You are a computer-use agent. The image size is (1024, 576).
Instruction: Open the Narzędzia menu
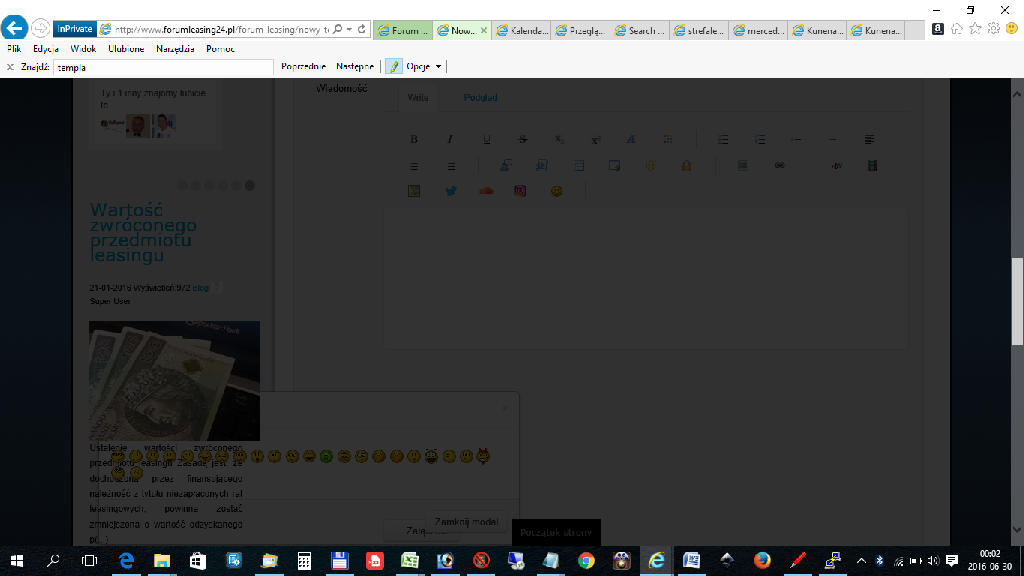(x=175, y=49)
